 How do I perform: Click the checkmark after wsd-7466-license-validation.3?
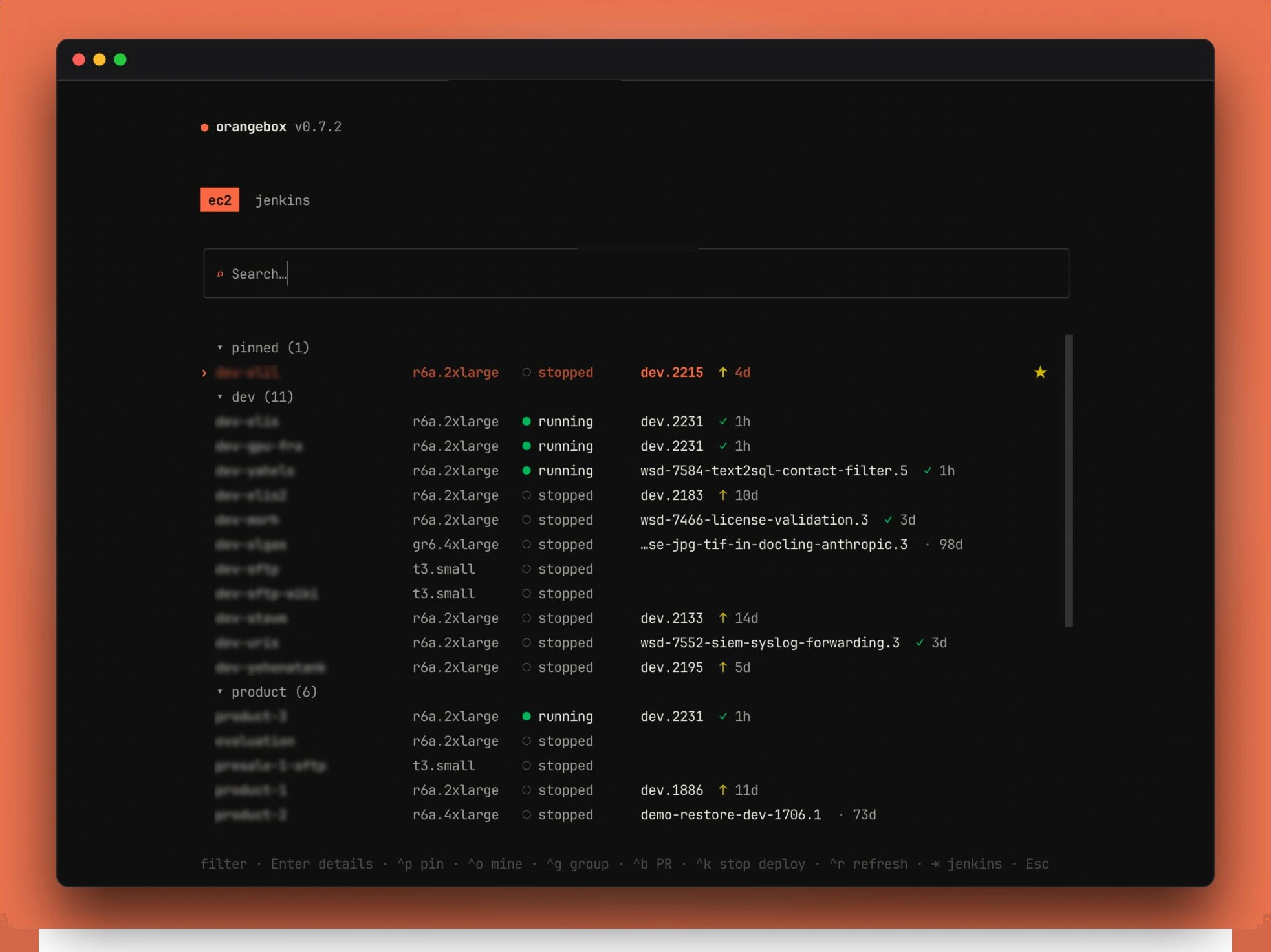[x=889, y=520]
